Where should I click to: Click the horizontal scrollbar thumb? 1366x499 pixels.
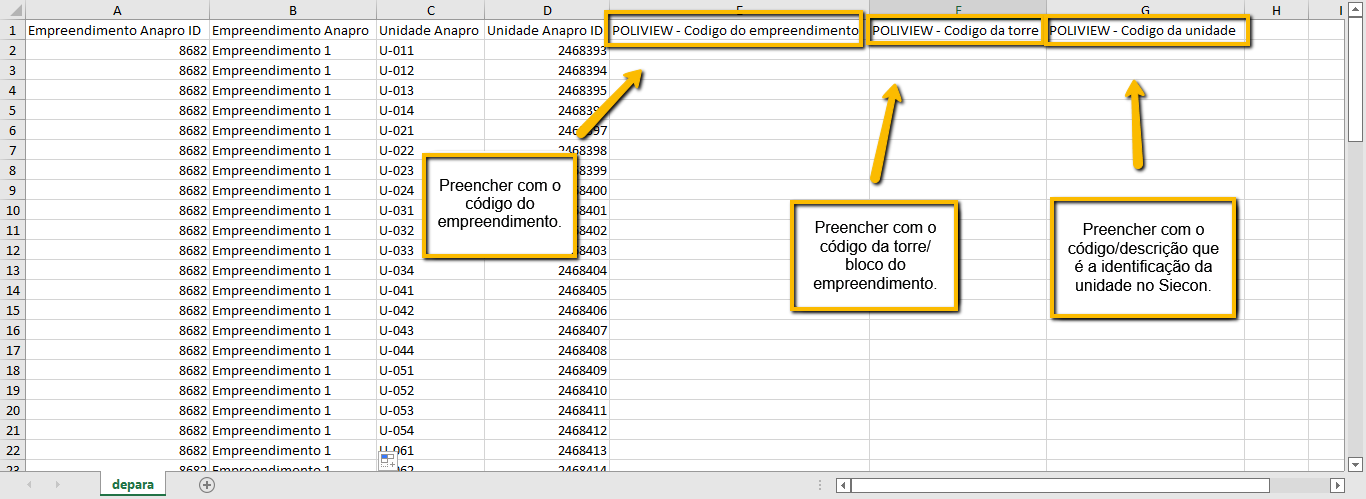click(x=1059, y=486)
